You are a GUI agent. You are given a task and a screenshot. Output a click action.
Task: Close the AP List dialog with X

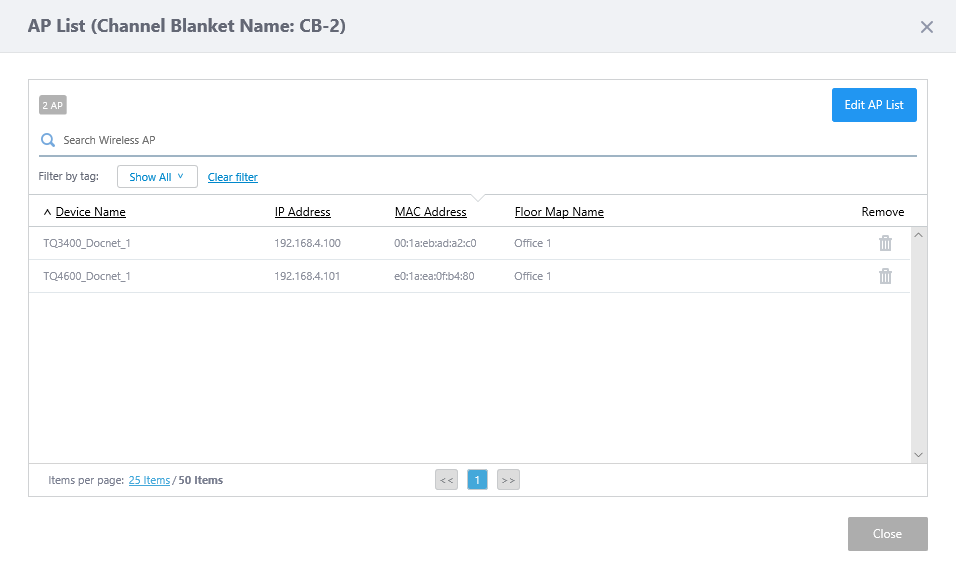point(926,27)
